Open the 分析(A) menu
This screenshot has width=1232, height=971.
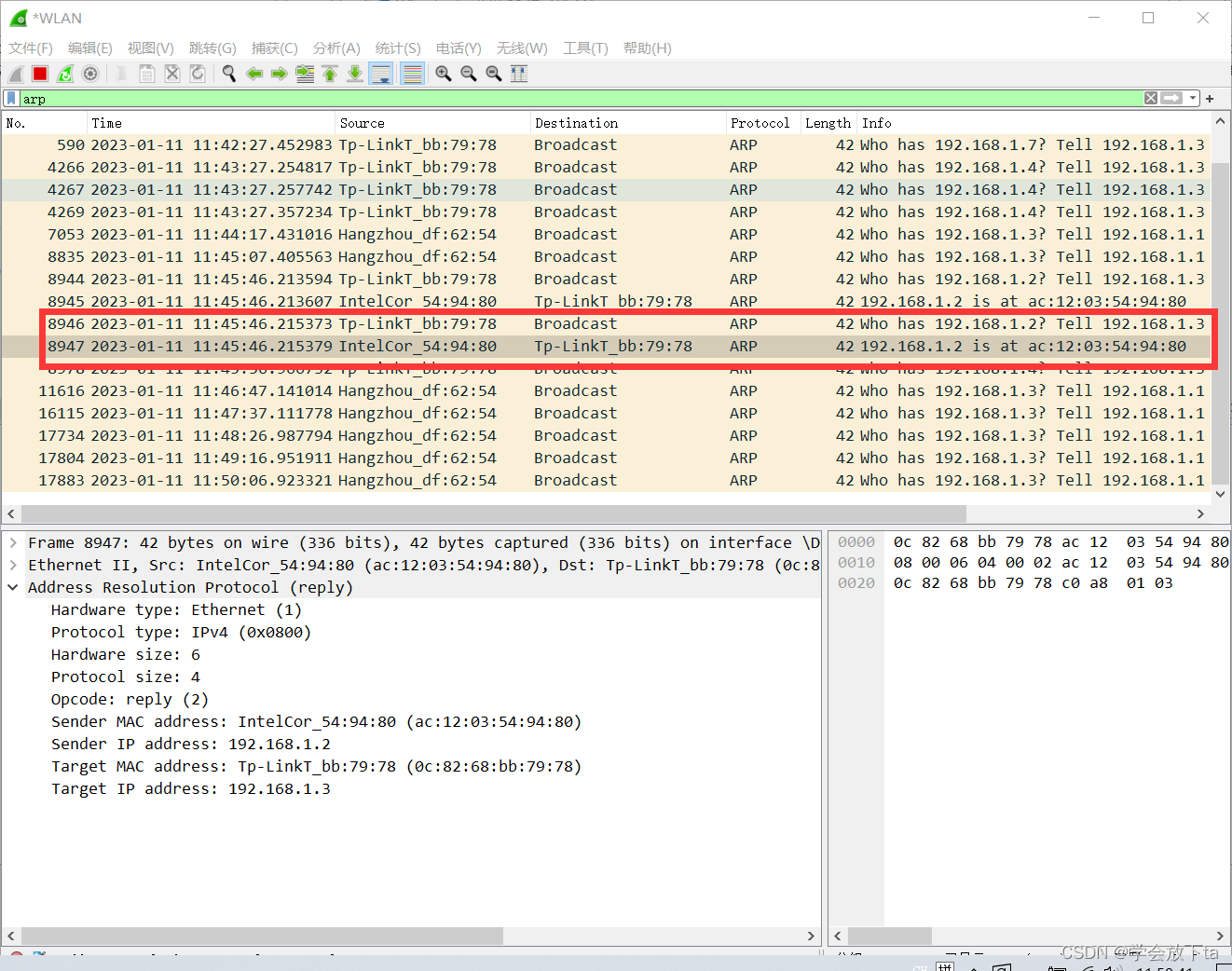pos(336,48)
